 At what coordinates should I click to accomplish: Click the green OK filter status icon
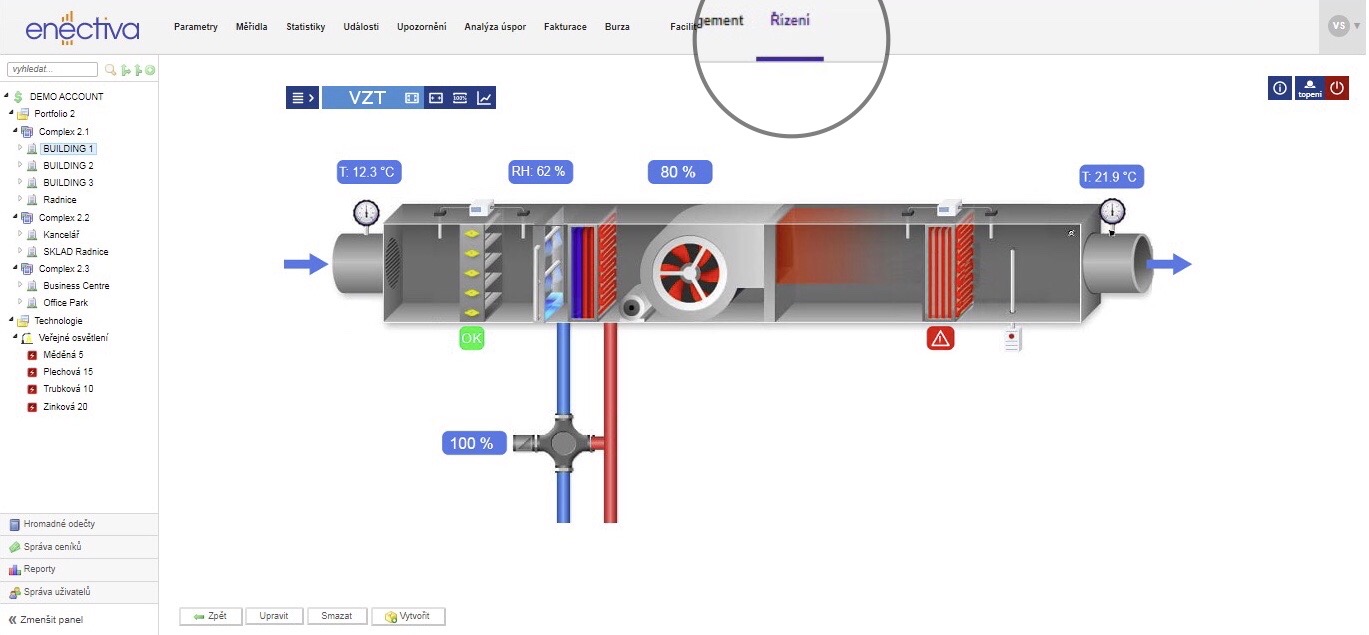pos(471,339)
